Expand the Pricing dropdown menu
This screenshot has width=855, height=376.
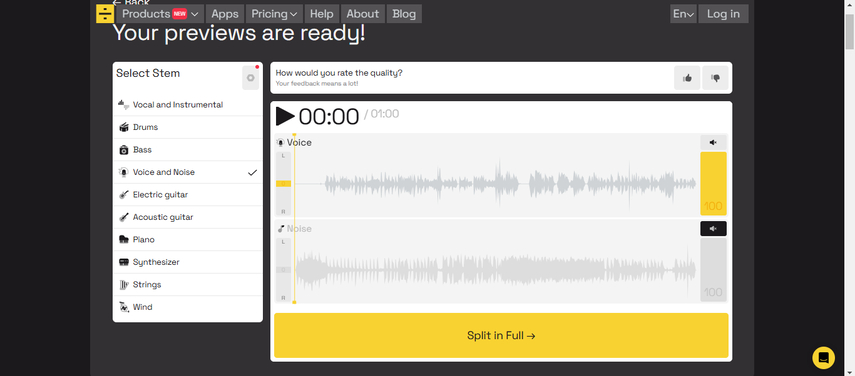coord(274,14)
